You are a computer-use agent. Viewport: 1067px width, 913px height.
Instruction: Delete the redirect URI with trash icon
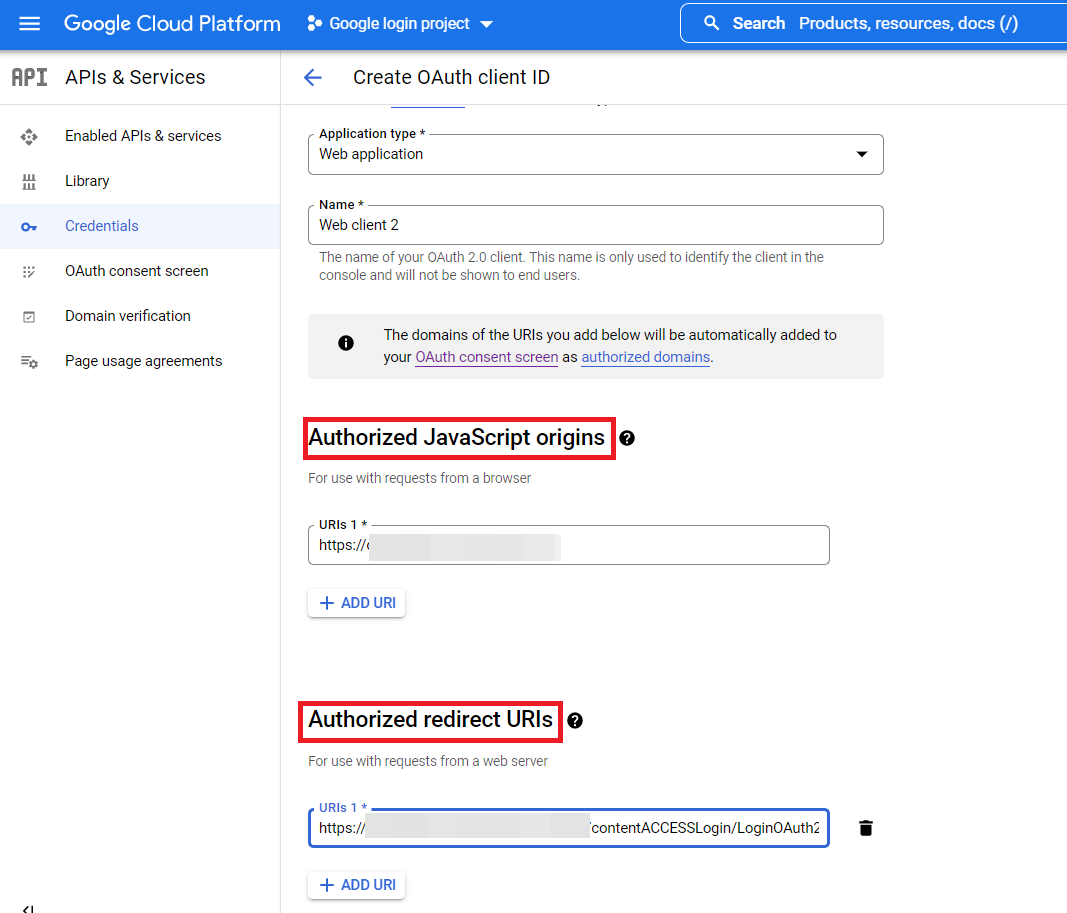tap(866, 828)
